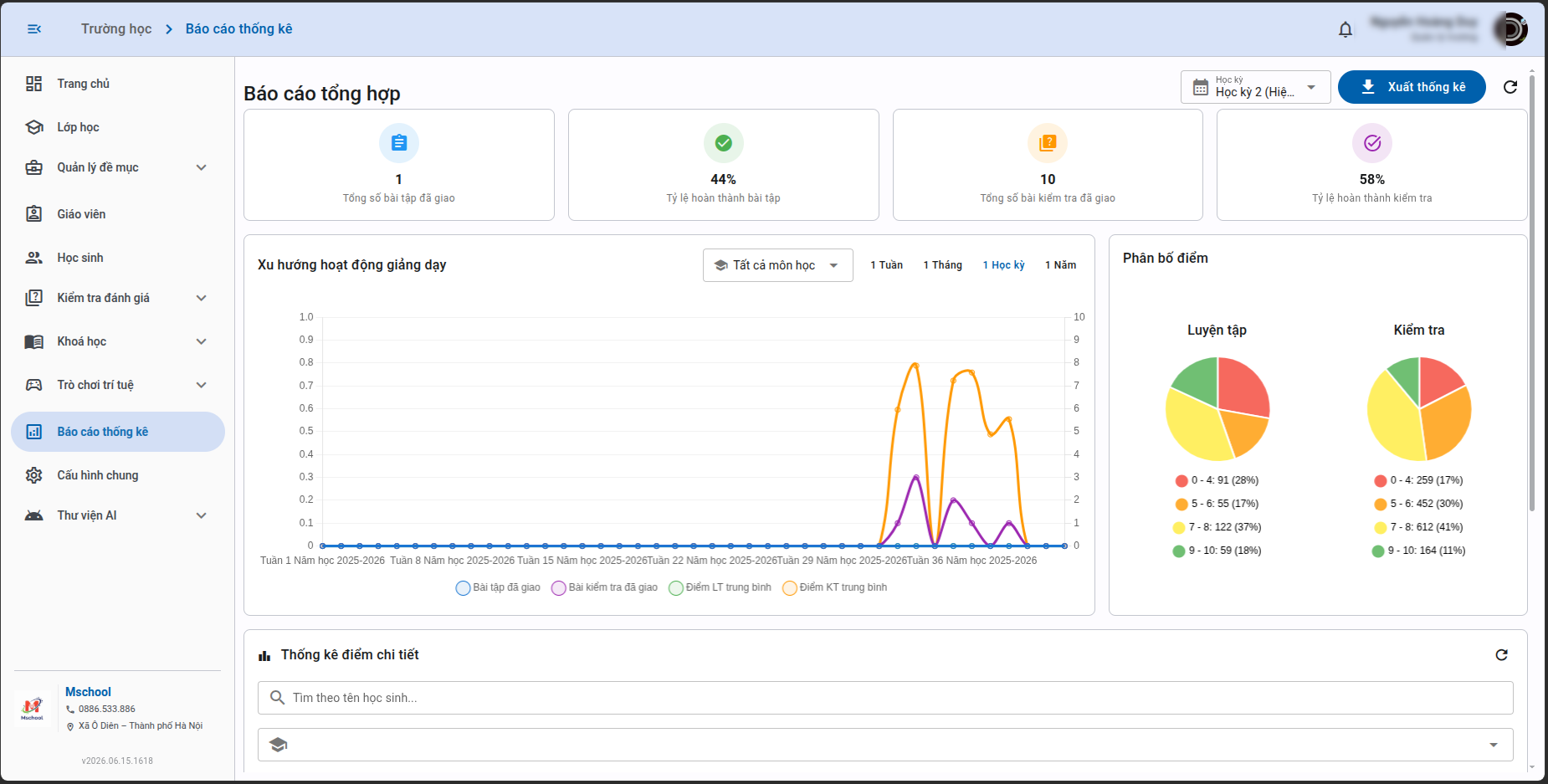This screenshot has width=1548, height=784.
Task: Click Trang chủ dashboard icon
Action: pyautogui.click(x=34, y=84)
